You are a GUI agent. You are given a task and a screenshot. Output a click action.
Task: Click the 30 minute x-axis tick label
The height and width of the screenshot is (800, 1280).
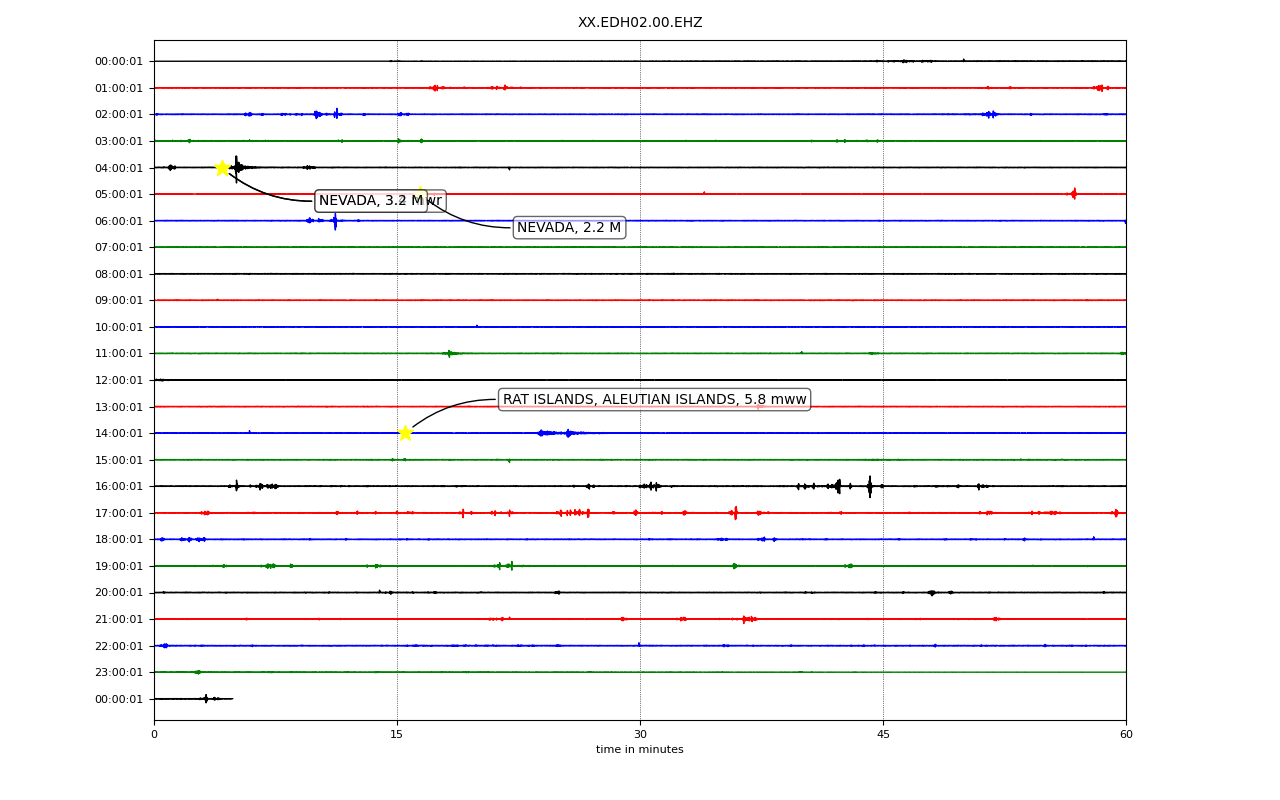[640, 735]
